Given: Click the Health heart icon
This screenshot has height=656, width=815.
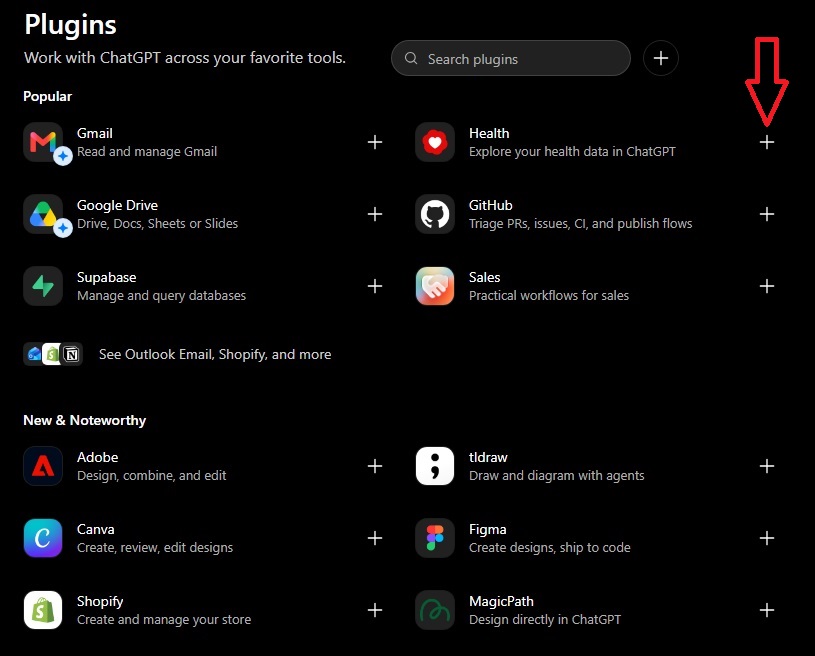Looking at the screenshot, I should (435, 142).
